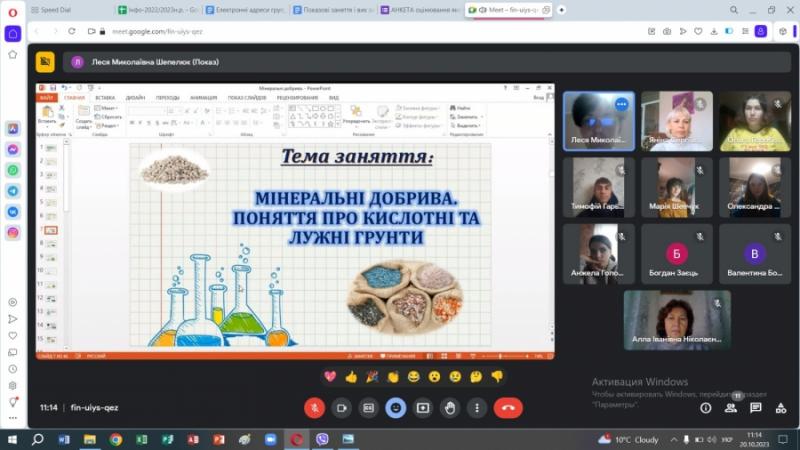Select Богдан Заєць participant tile

(x=677, y=254)
